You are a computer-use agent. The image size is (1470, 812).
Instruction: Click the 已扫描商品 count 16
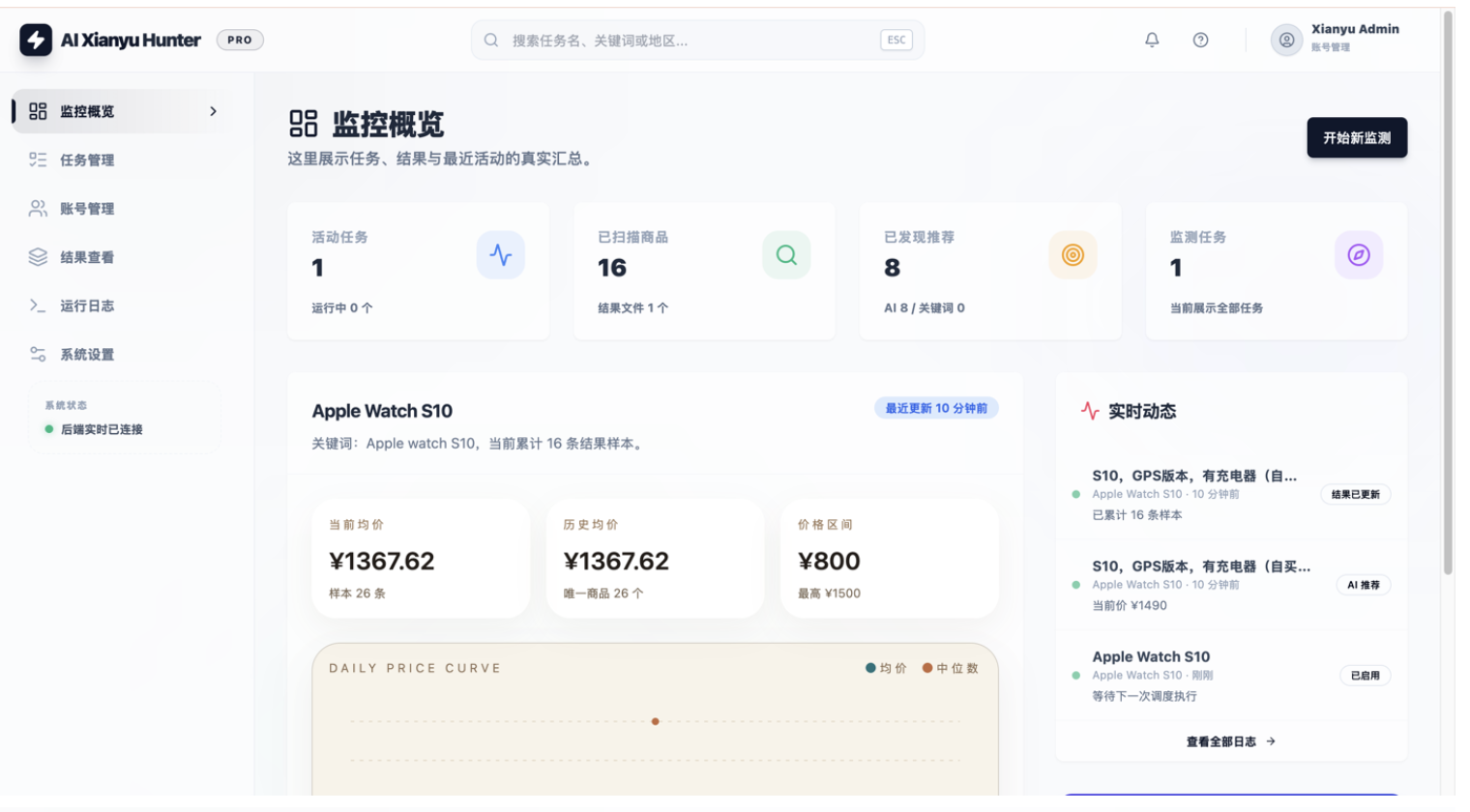612,268
